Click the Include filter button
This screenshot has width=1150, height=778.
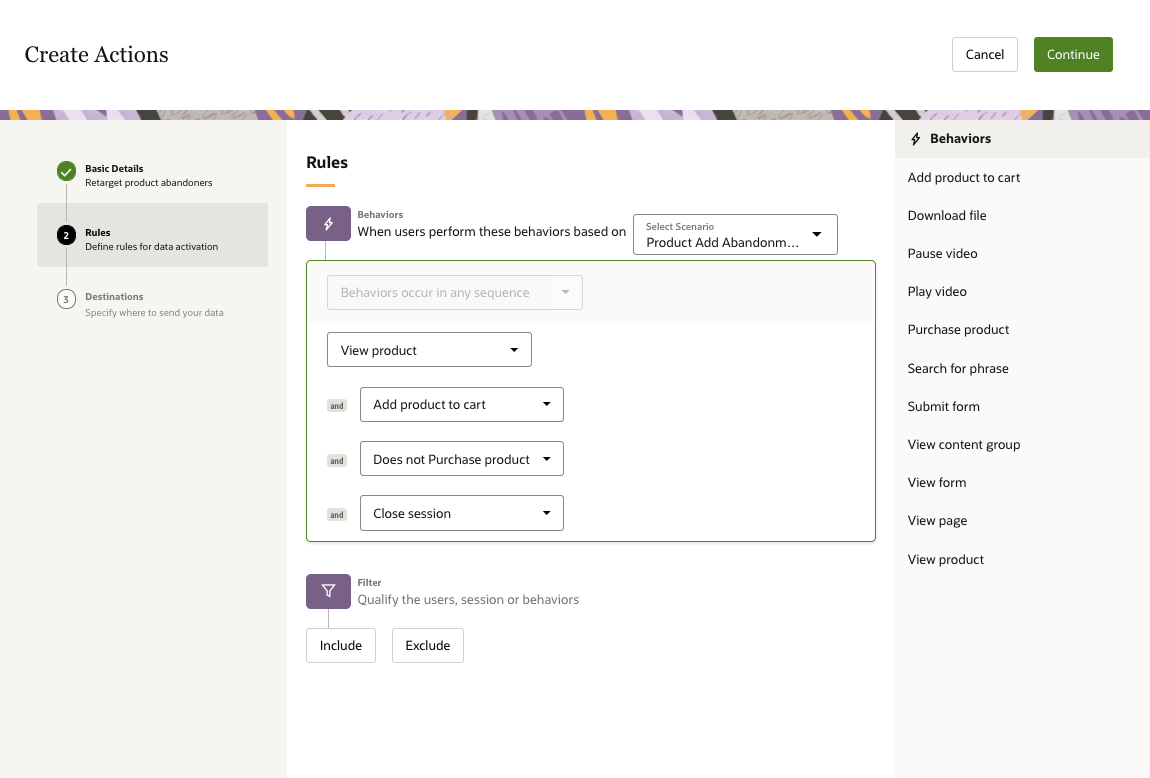[x=340, y=645]
